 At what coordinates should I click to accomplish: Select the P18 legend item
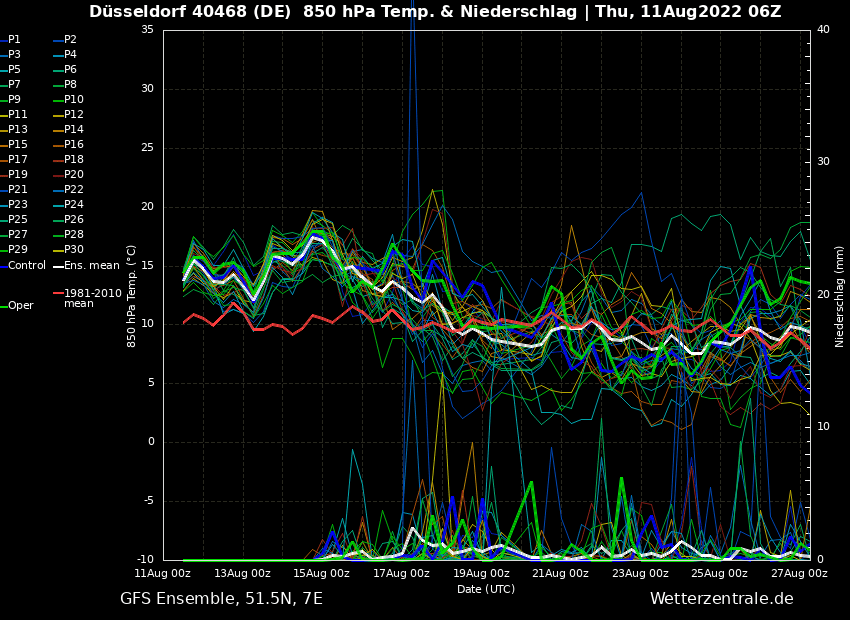click(74, 160)
